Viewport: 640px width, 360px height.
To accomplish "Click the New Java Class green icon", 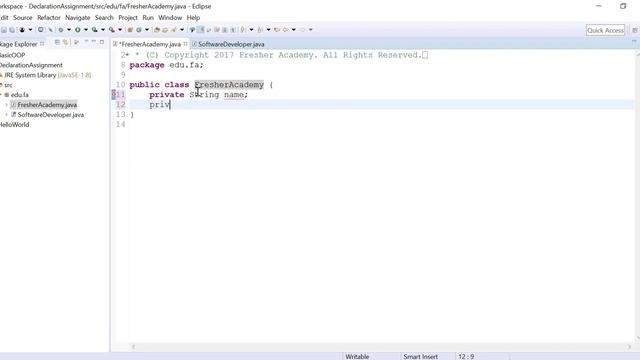I will [139, 30].
